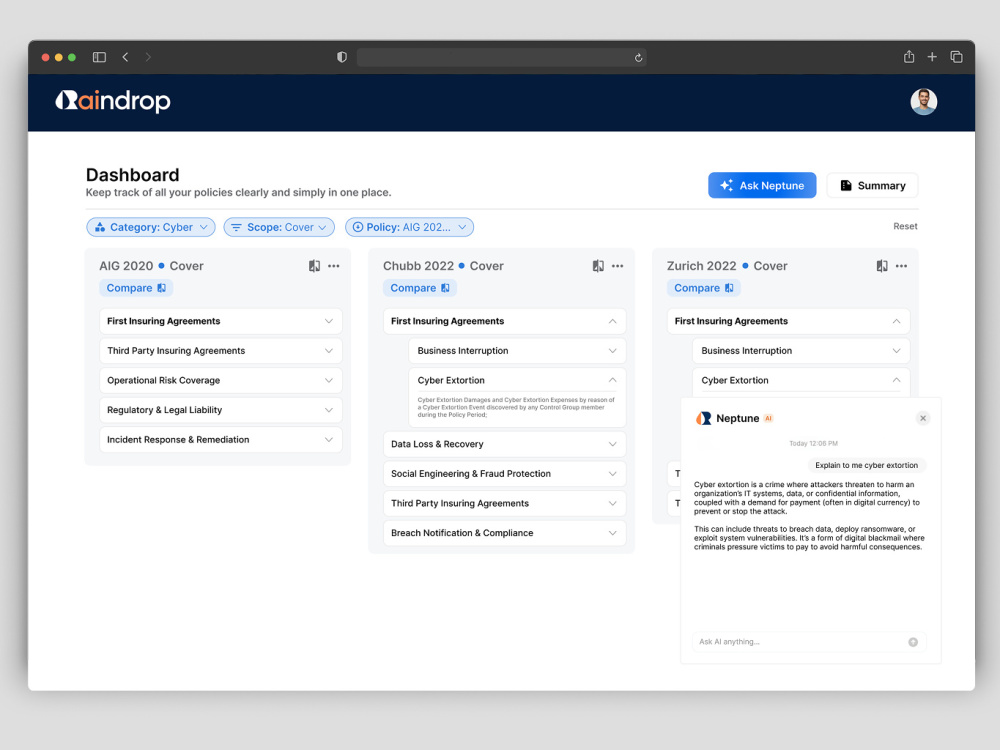Click the AIG 2020 card compare icon

[314, 266]
